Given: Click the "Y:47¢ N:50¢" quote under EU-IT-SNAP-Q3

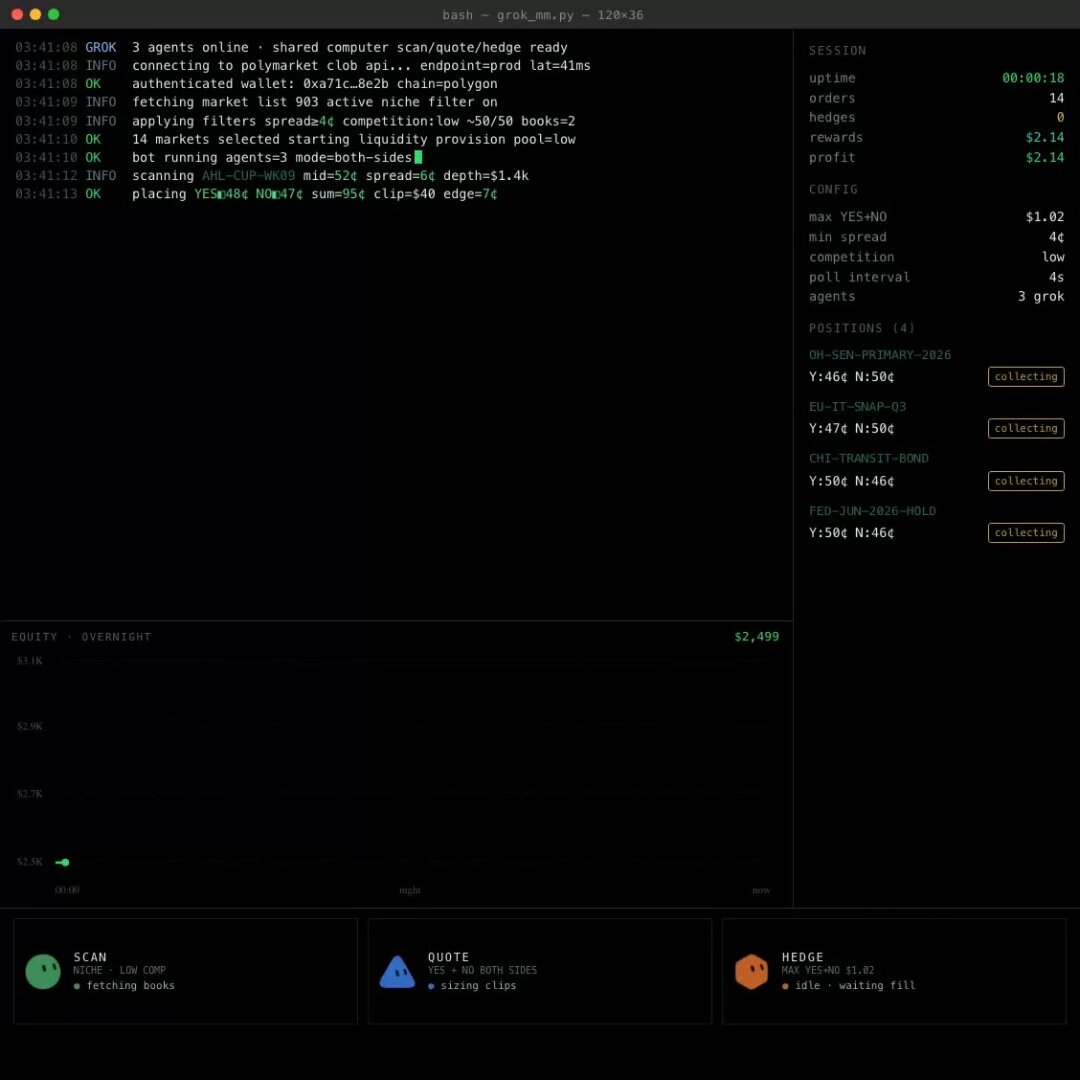Looking at the screenshot, I should point(851,428).
